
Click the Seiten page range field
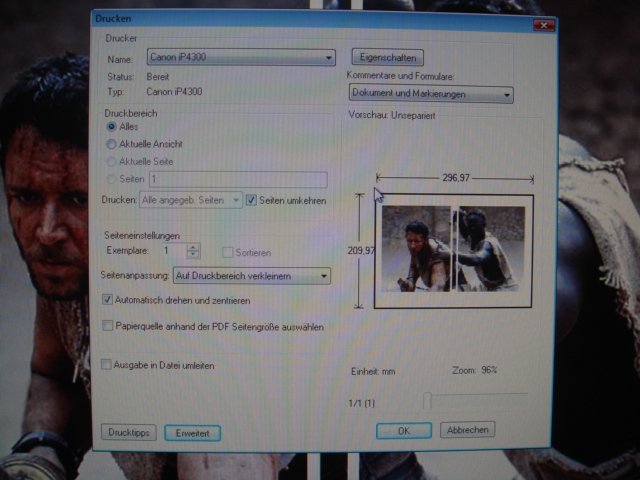(x=237, y=179)
